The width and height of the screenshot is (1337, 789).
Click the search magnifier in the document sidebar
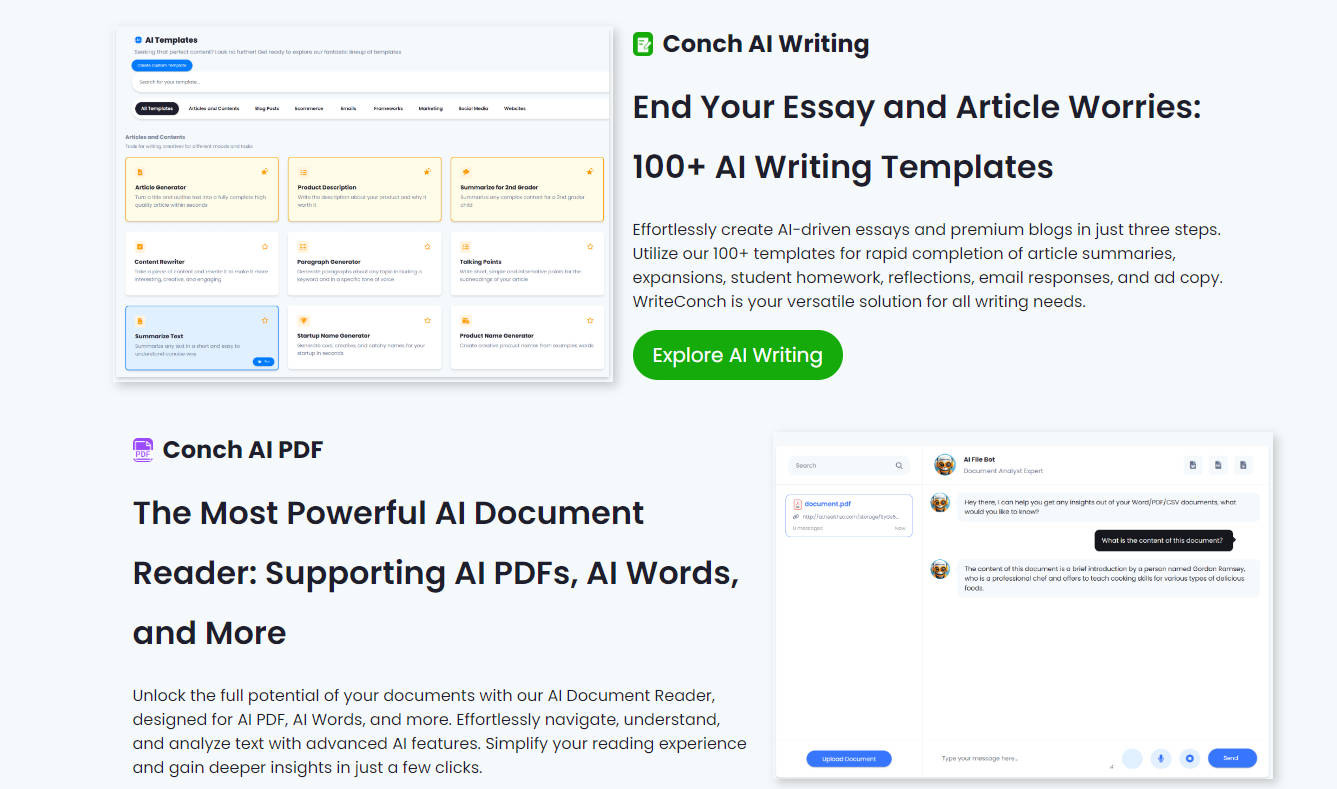click(x=898, y=465)
